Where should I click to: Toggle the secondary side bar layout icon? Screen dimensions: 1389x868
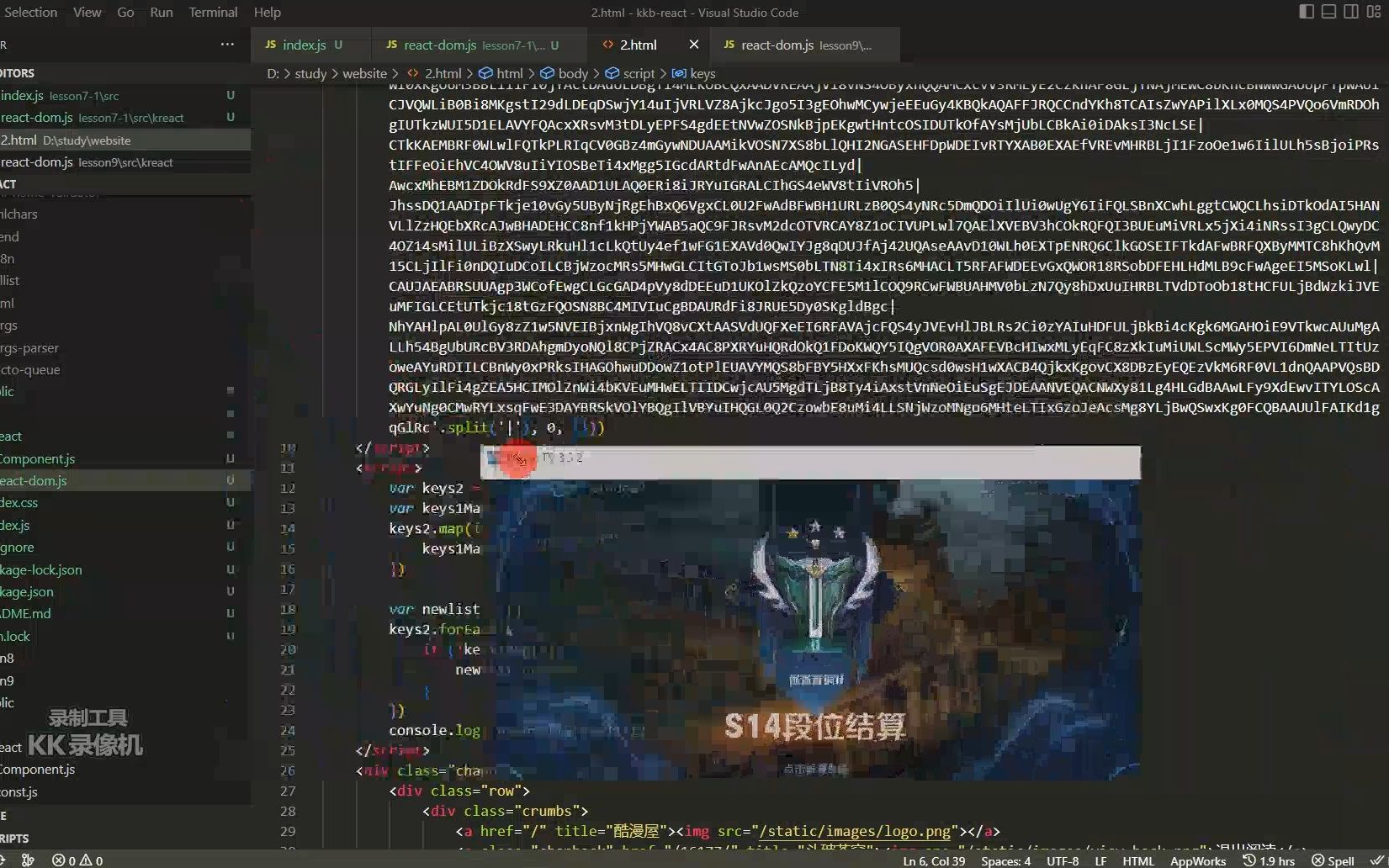point(1350,12)
